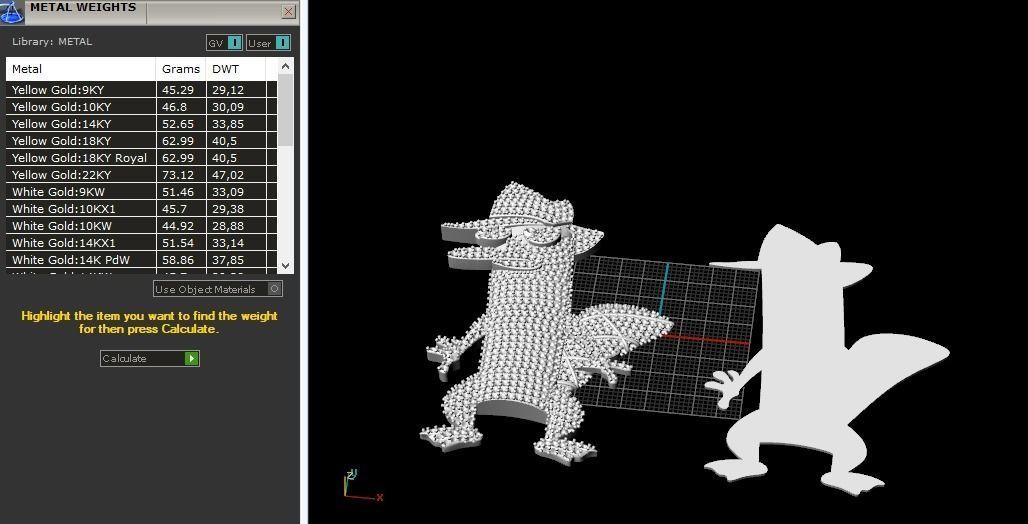
Task: Select the Yellow Gold:10KY row
Action: pos(142,107)
